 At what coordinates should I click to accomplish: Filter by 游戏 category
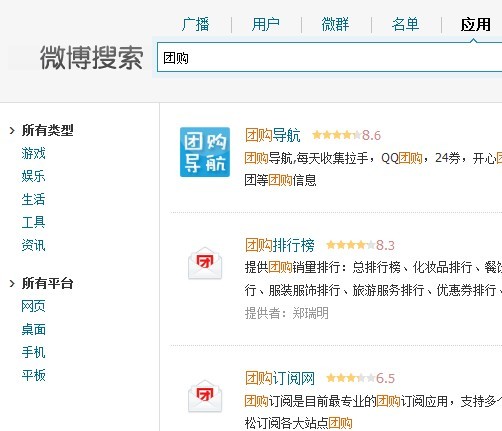coord(33,153)
